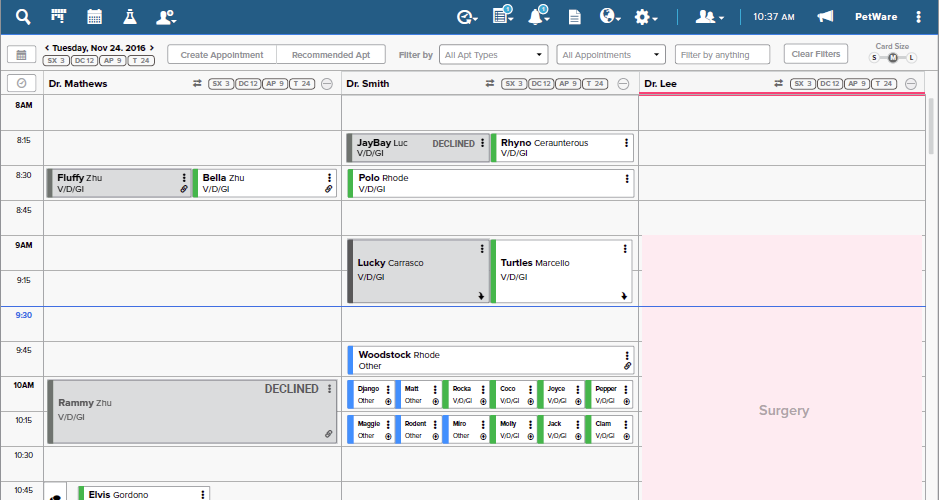The image size is (939, 500).
Task: Collapse Dr. Mathews column with minus circle
Action: point(327,84)
